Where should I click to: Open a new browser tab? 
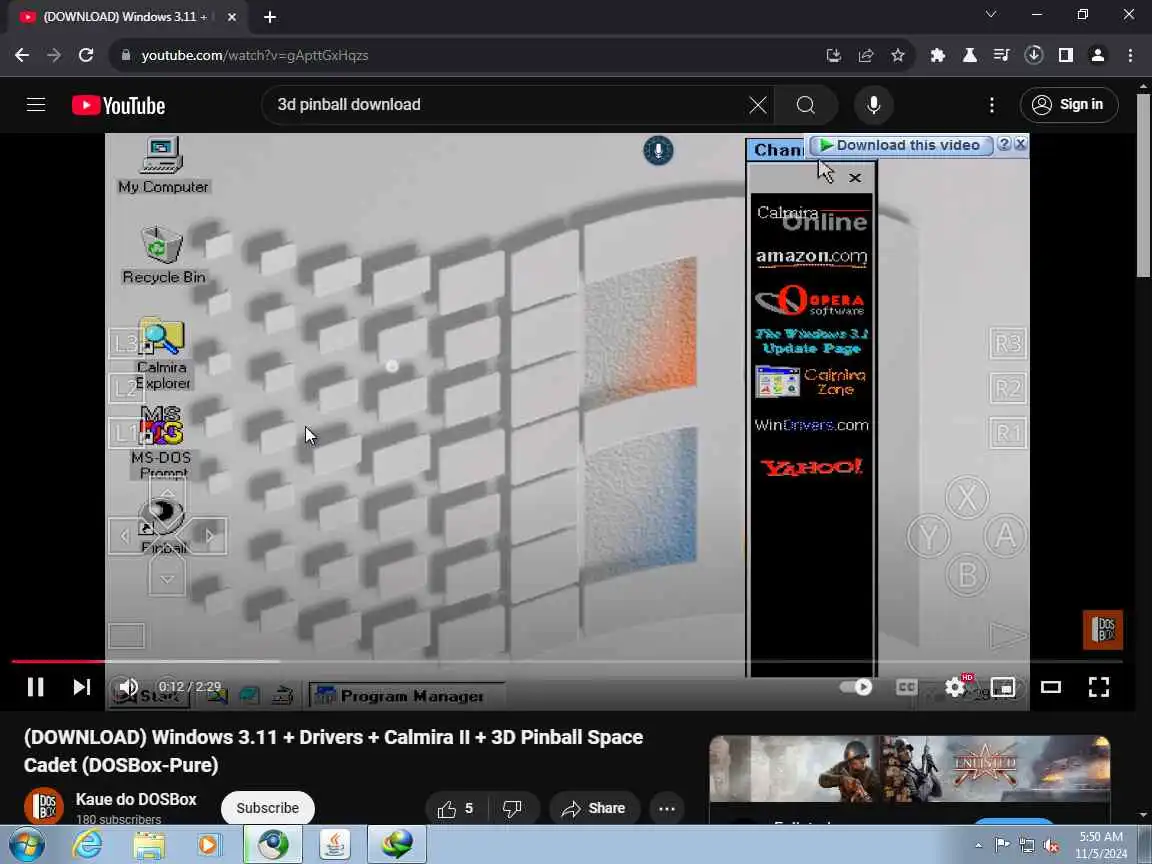(x=270, y=17)
